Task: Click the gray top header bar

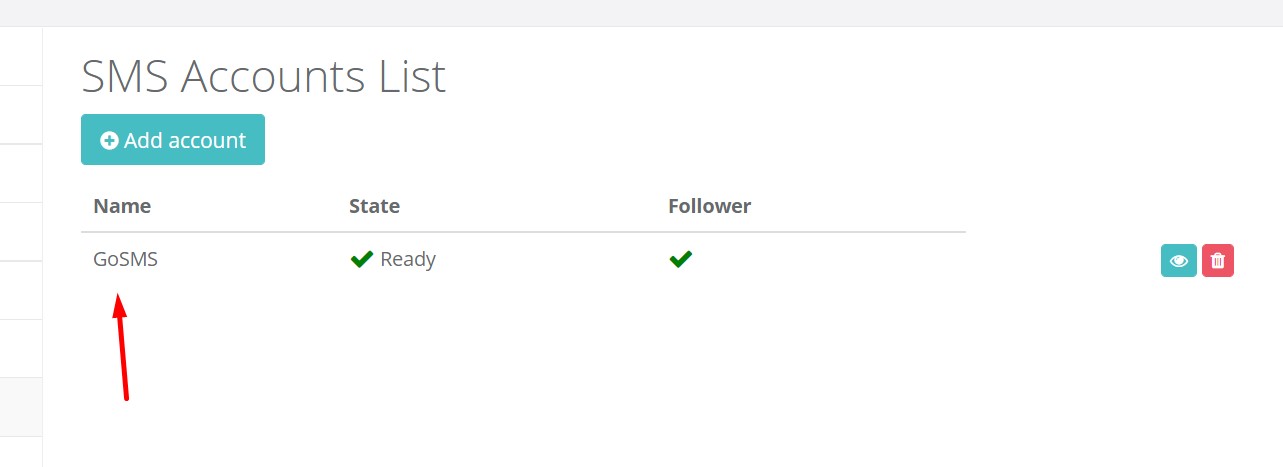Action: 641,13
